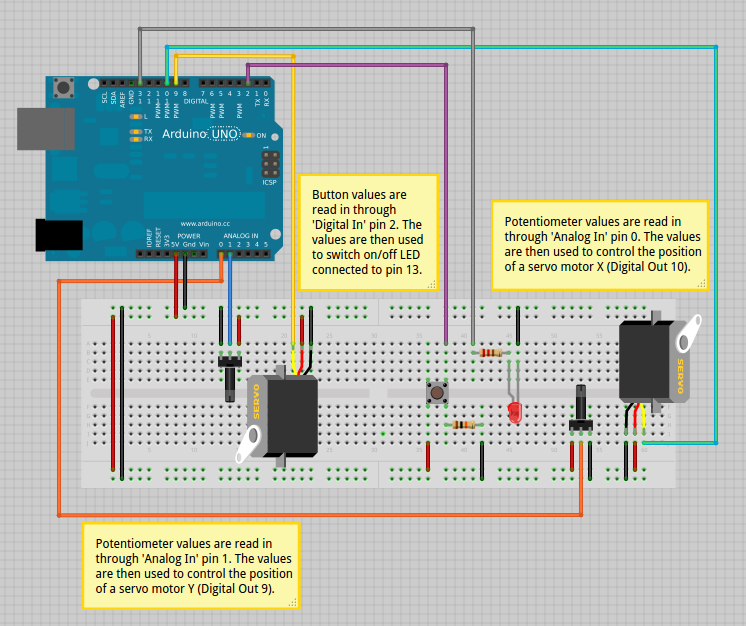
Task: Select the note about servo motor Y
Action: coord(190,566)
